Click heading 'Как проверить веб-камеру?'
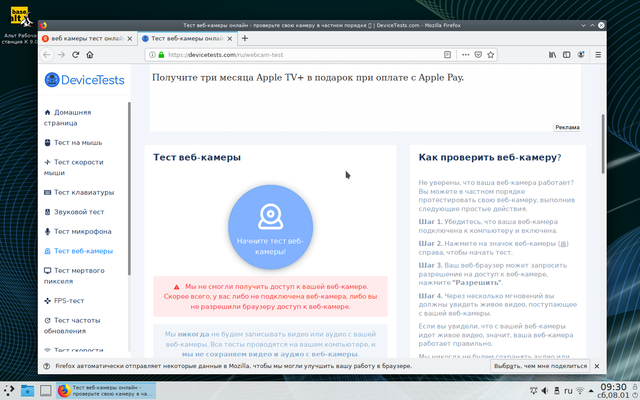The image size is (640, 400). [490, 158]
